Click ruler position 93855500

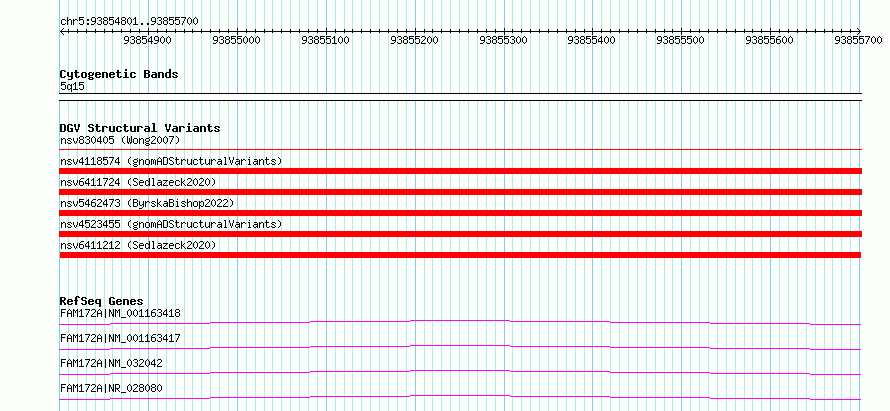680,40
